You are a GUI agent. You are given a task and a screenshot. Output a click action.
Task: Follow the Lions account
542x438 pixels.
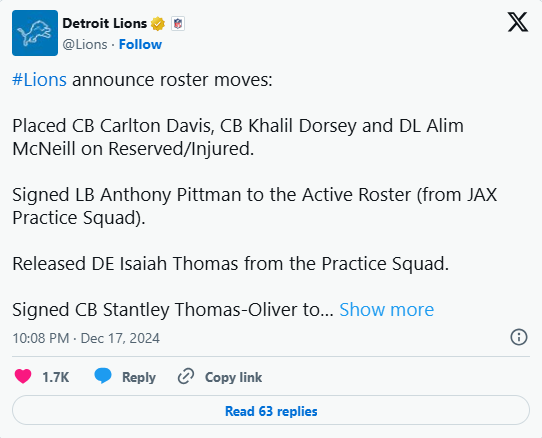(140, 45)
